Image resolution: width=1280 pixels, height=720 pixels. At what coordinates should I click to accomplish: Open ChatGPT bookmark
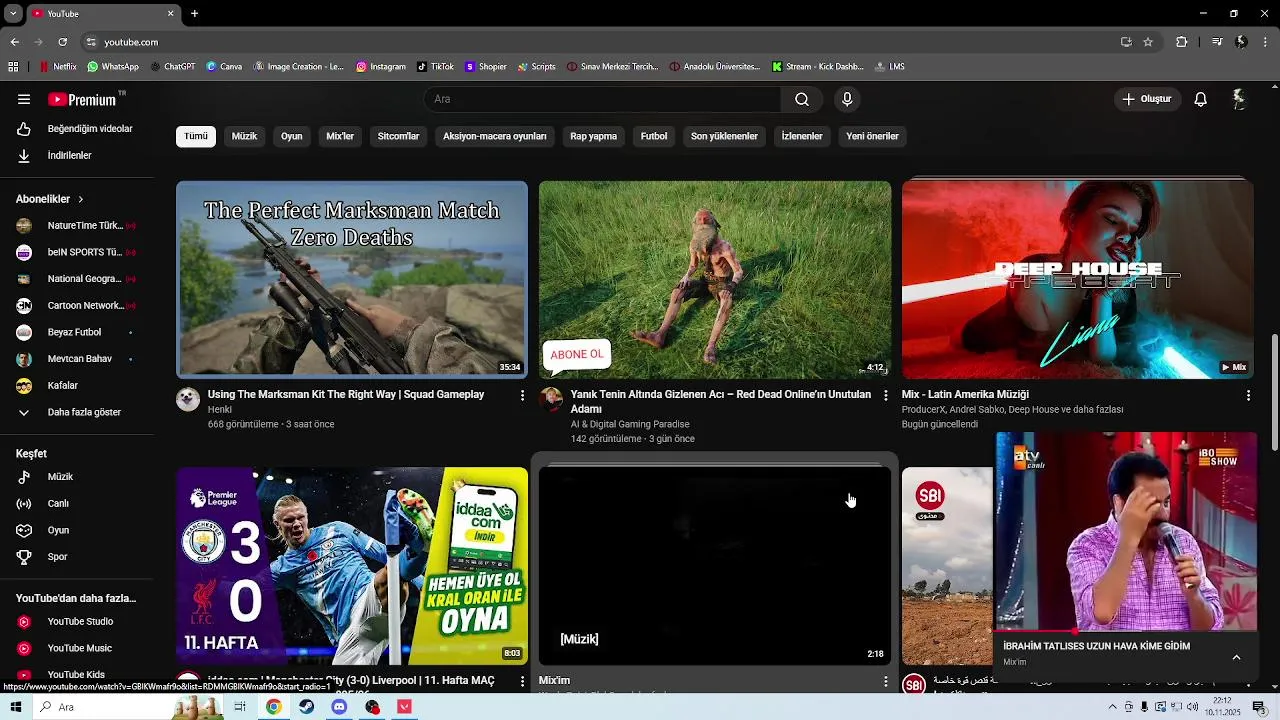(x=173, y=67)
